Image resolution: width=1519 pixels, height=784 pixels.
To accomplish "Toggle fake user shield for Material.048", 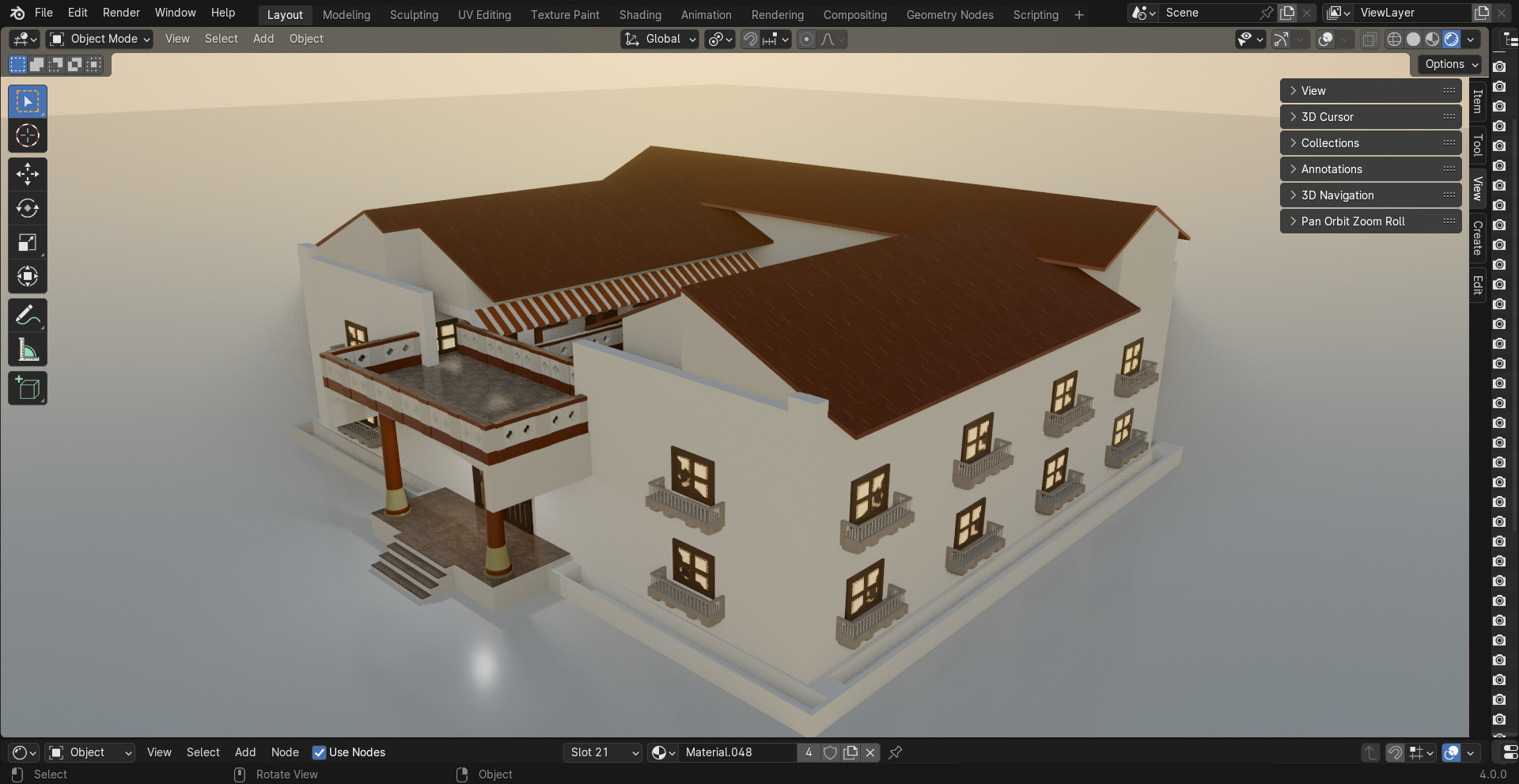I will pos(830,752).
